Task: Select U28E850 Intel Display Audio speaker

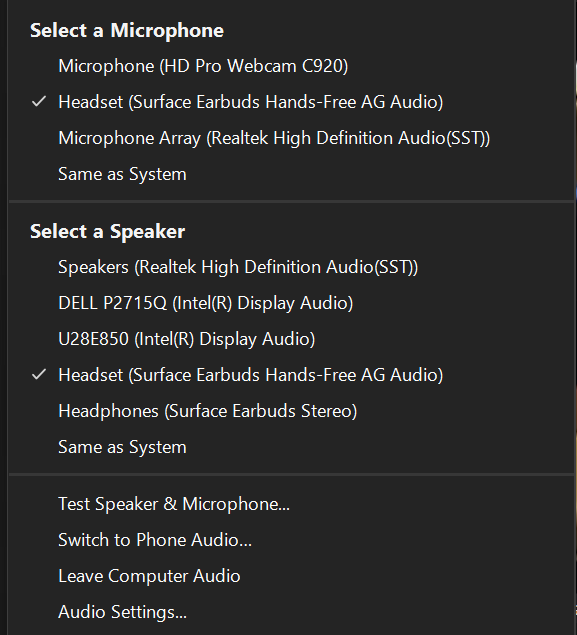Action: click(290, 339)
